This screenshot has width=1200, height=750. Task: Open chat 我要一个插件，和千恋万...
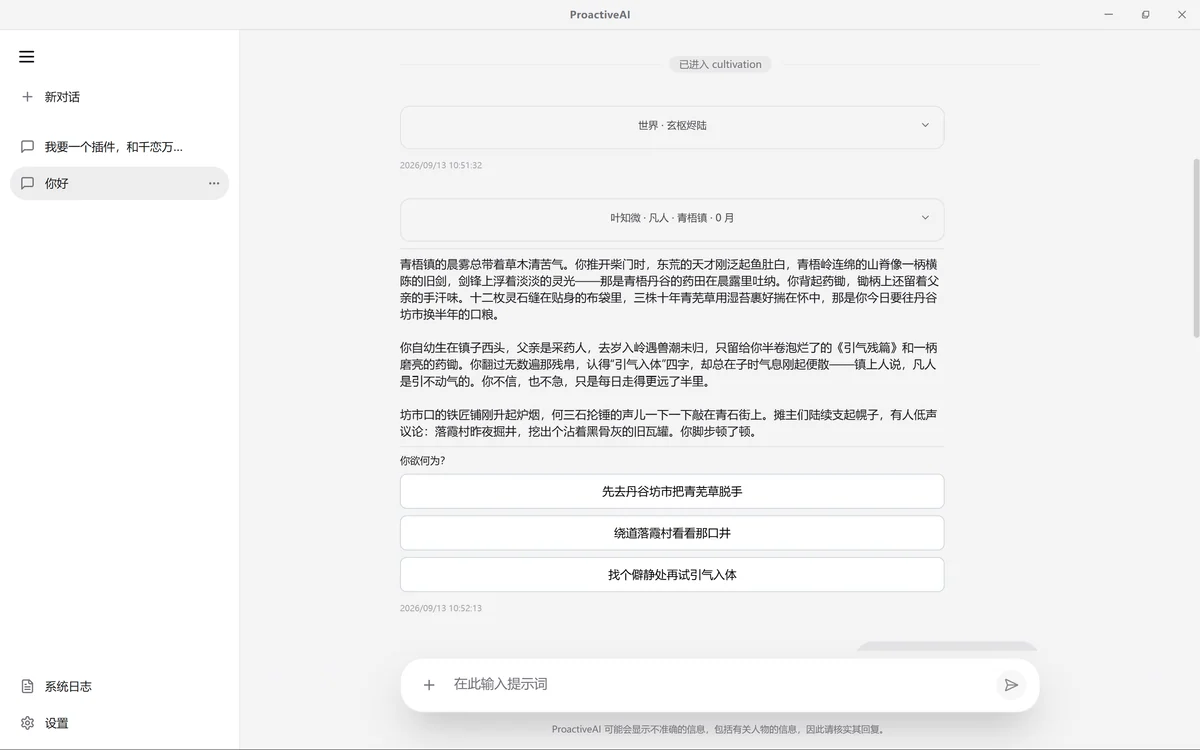click(x=119, y=147)
